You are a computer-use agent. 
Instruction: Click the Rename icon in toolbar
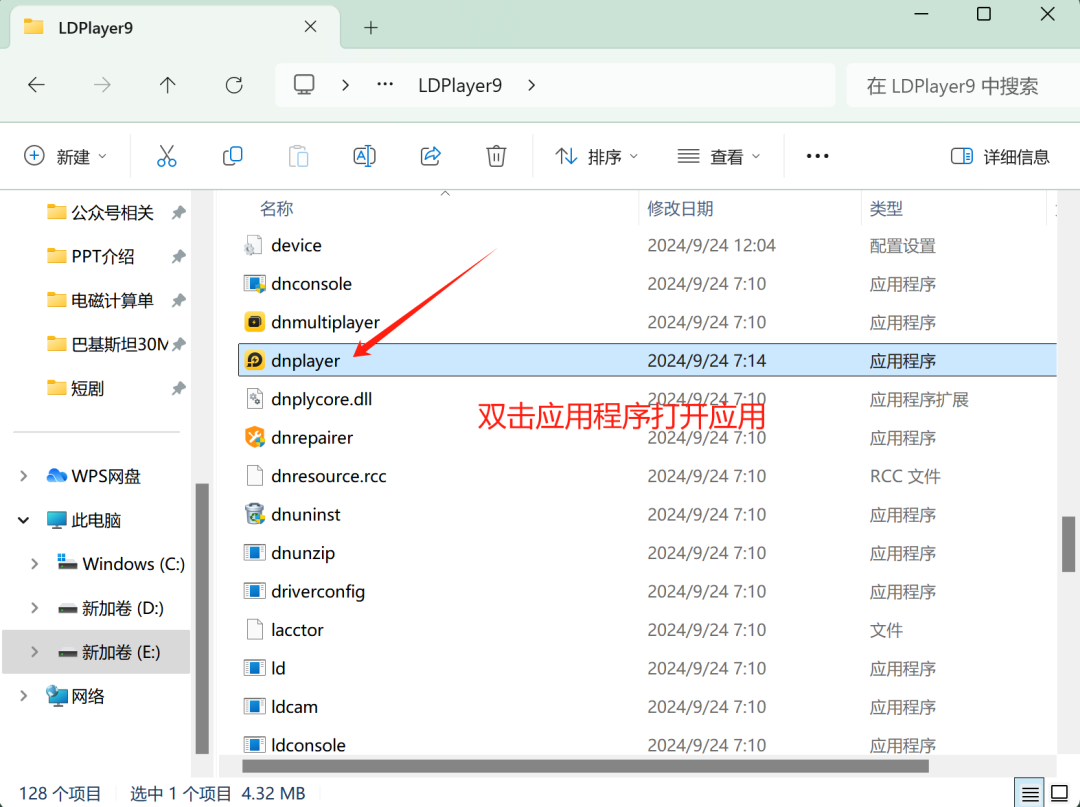(x=364, y=156)
